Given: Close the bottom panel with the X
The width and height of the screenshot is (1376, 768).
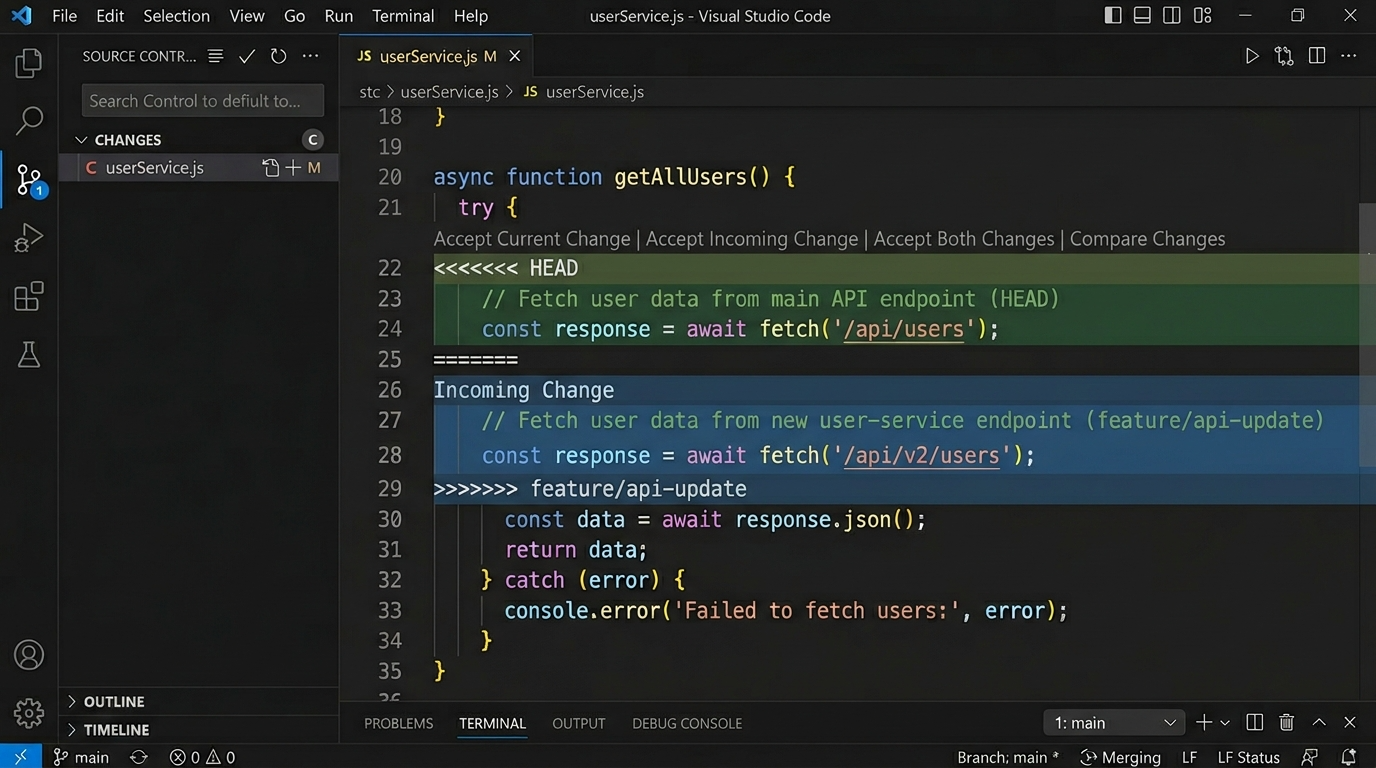Looking at the screenshot, I should point(1350,722).
